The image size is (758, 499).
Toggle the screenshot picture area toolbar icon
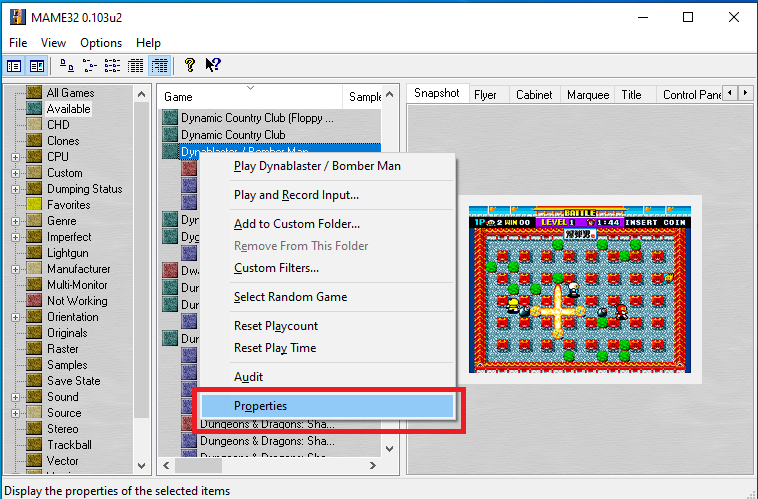(x=37, y=66)
